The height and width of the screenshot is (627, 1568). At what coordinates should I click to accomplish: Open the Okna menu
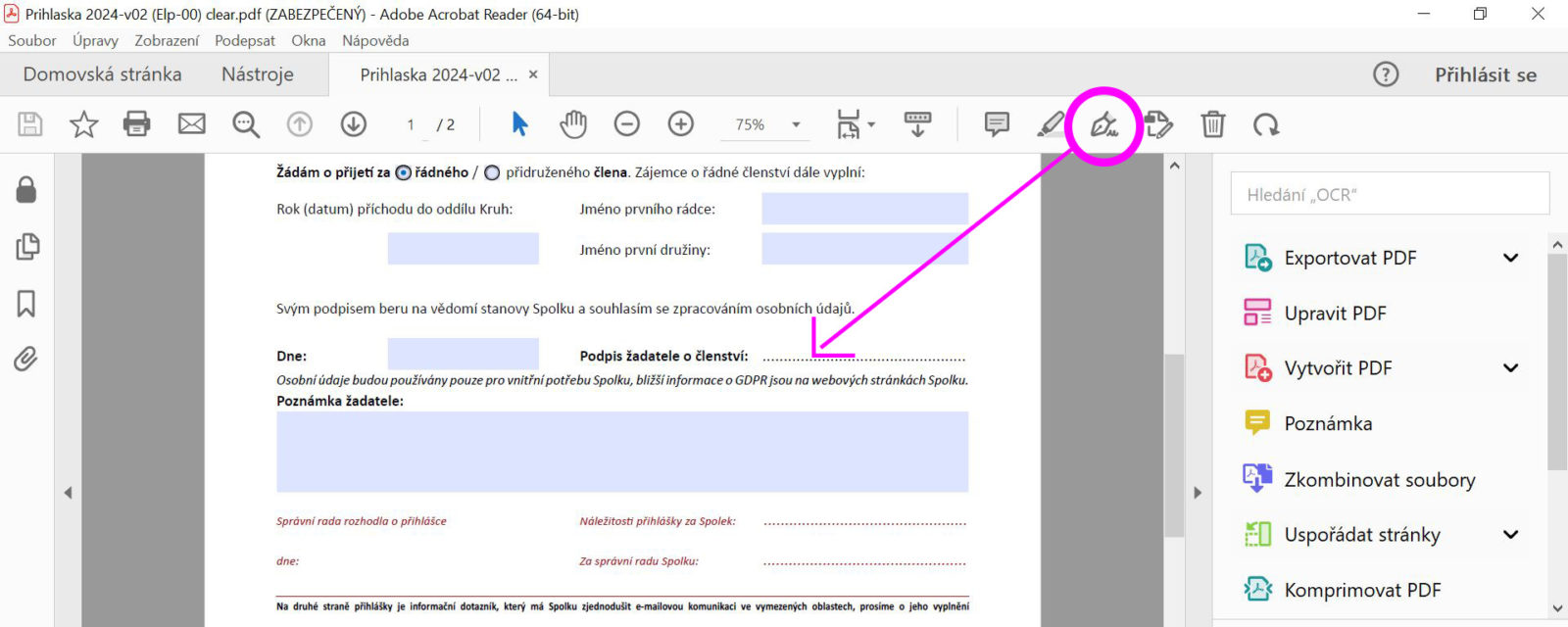pyautogui.click(x=309, y=40)
